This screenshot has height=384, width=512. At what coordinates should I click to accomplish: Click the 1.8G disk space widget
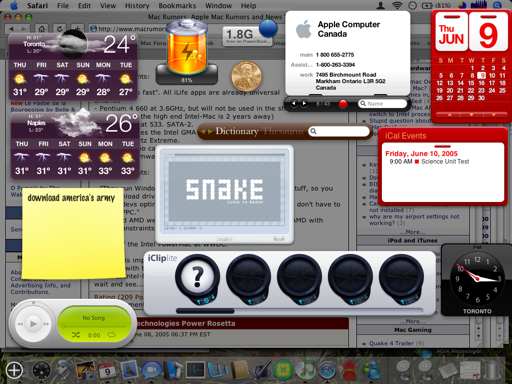pos(247,36)
